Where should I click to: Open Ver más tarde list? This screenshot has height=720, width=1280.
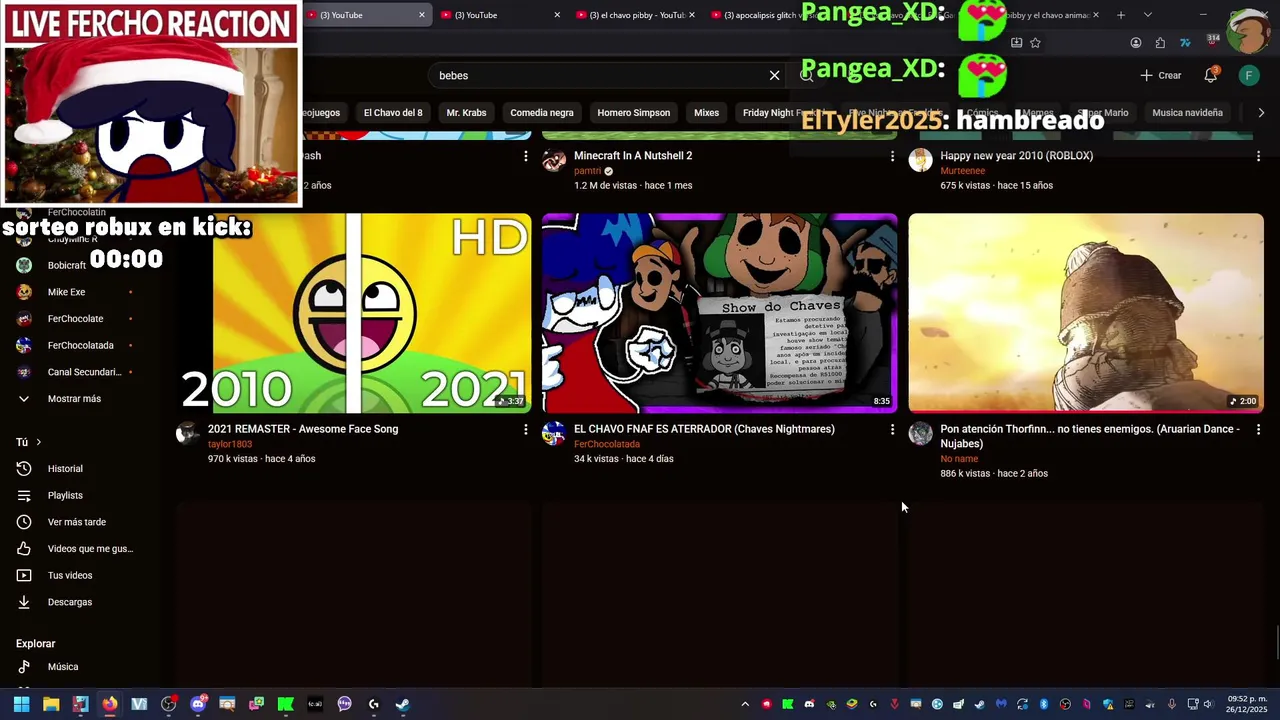pyautogui.click(x=76, y=522)
